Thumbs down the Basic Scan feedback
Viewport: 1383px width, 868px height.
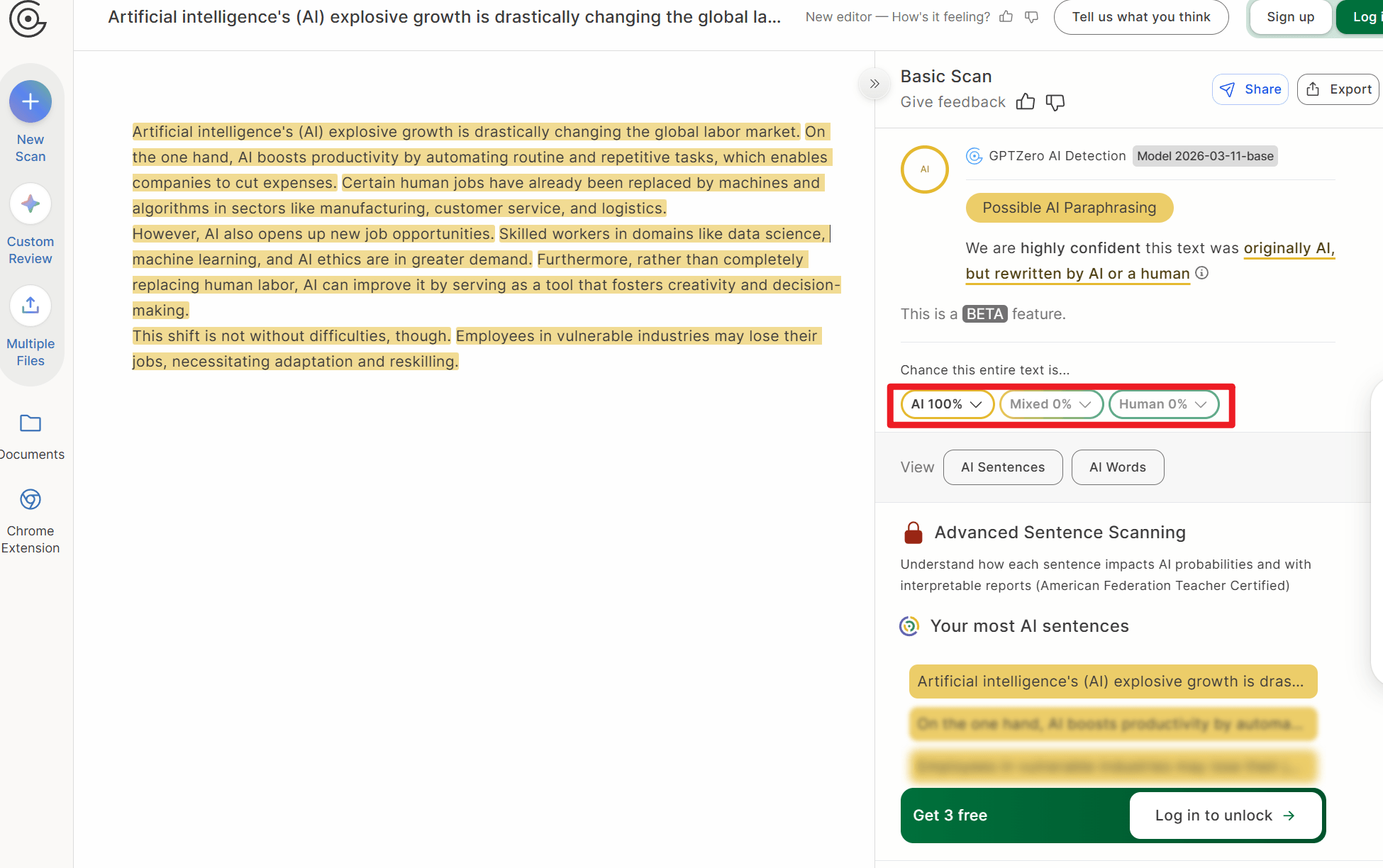(x=1055, y=102)
